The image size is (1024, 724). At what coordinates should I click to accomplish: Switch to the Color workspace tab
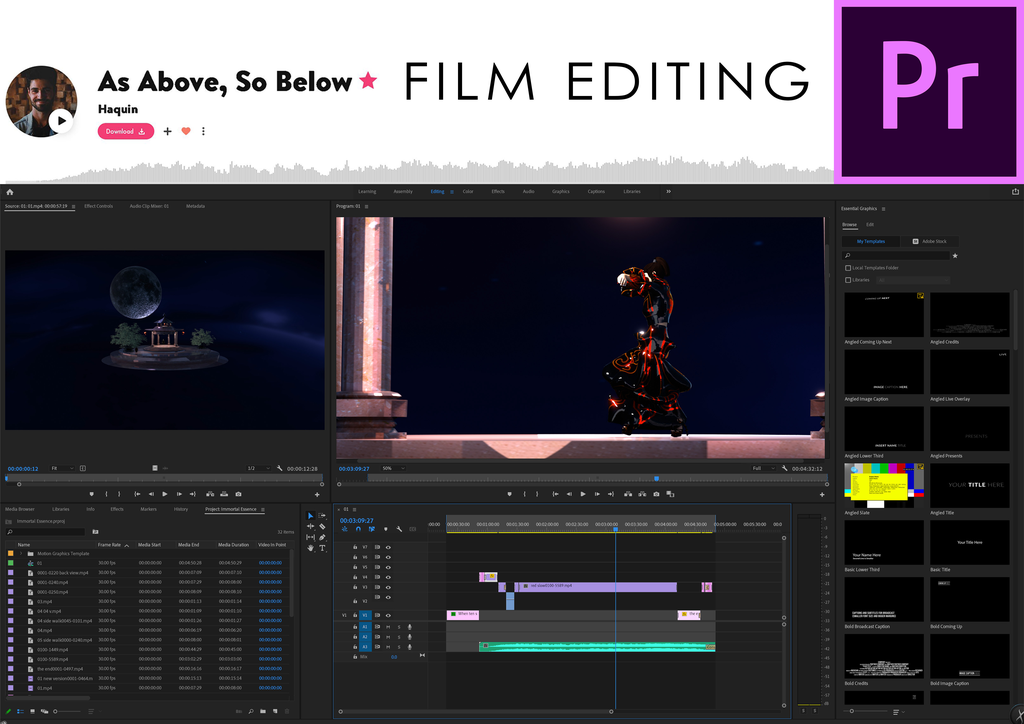[x=468, y=191]
